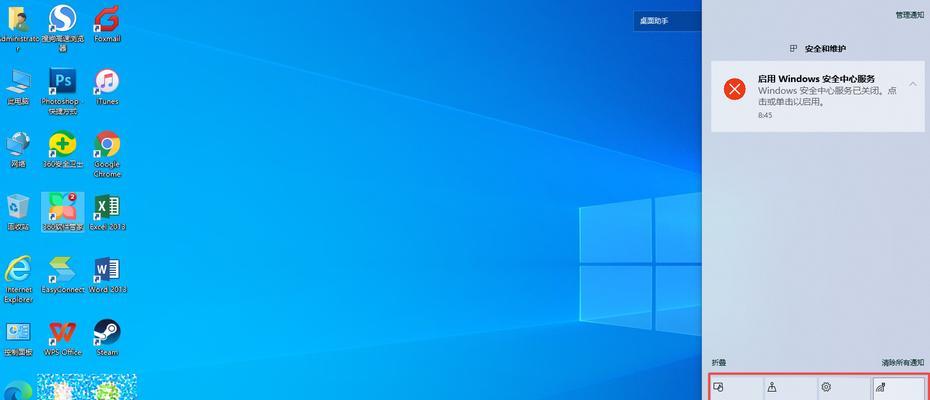
Task: Select the 360软件管家 icon with badge
Action: pos(62,212)
